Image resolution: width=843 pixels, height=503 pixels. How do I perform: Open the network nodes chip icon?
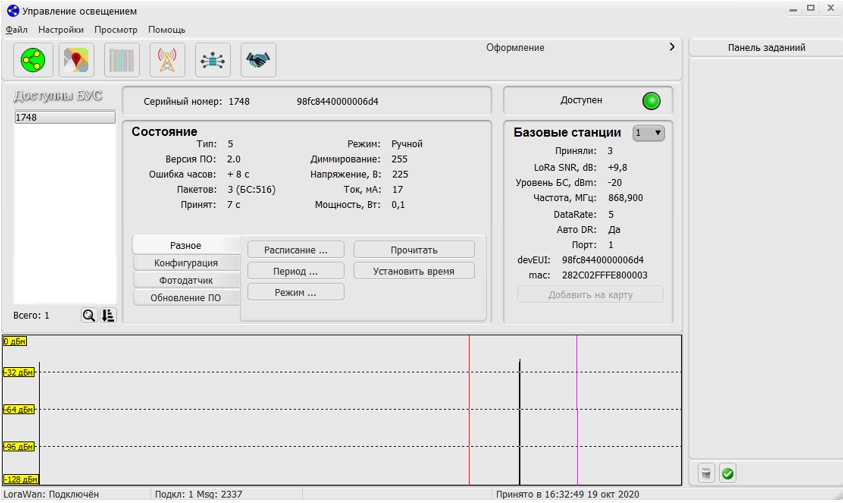coord(212,61)
